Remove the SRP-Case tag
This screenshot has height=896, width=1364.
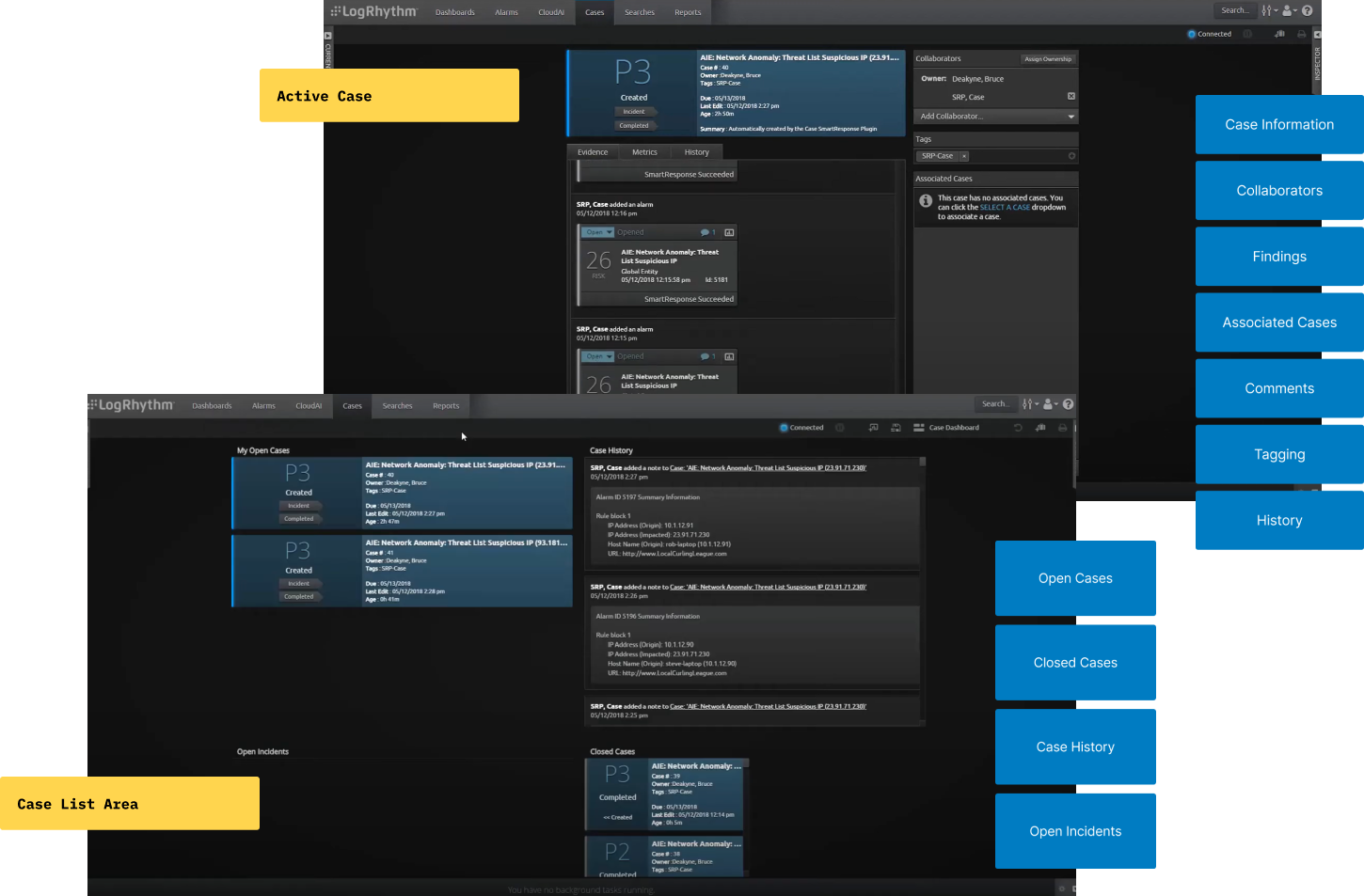[964, 156]
